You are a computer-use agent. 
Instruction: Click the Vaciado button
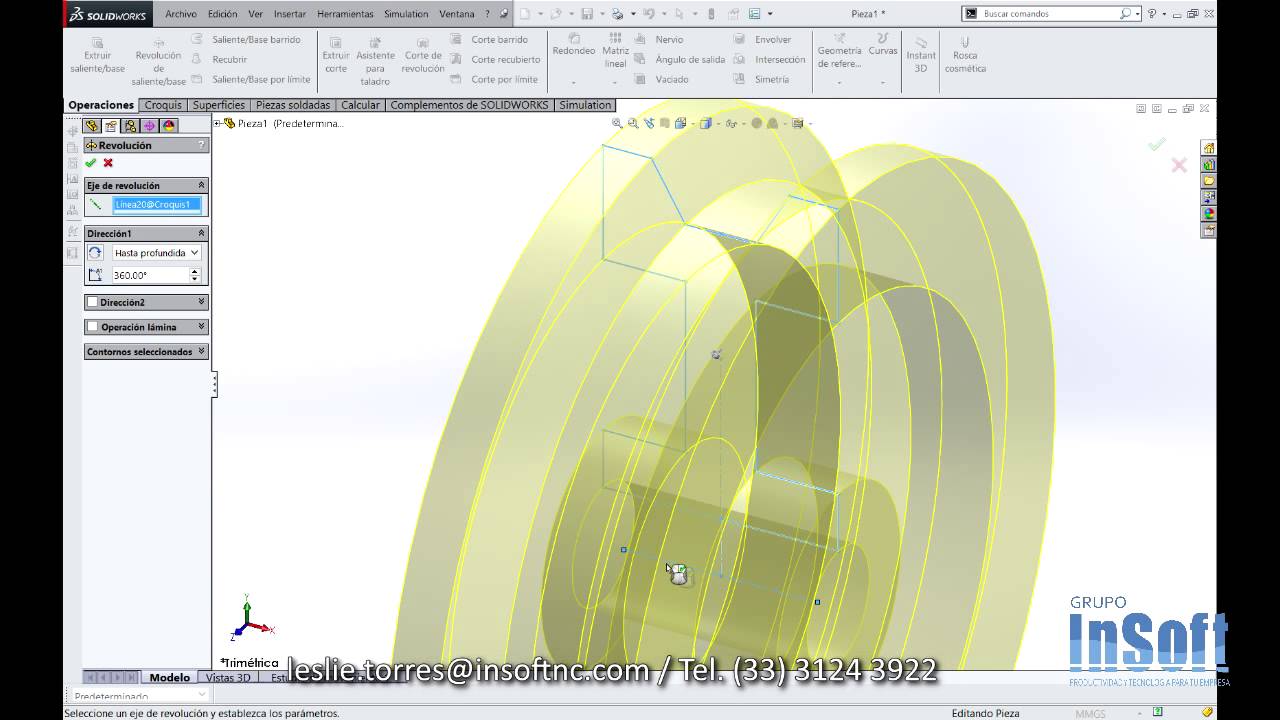[x=663, y=80]
